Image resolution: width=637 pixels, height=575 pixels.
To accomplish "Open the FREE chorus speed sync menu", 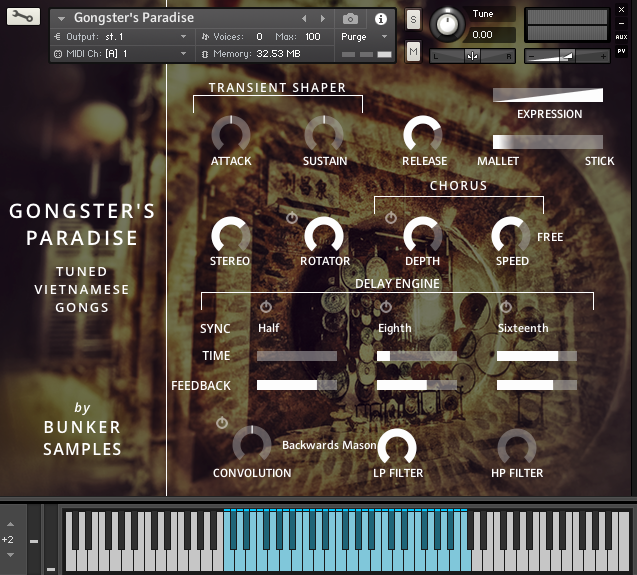I will [x=550, y=237].
